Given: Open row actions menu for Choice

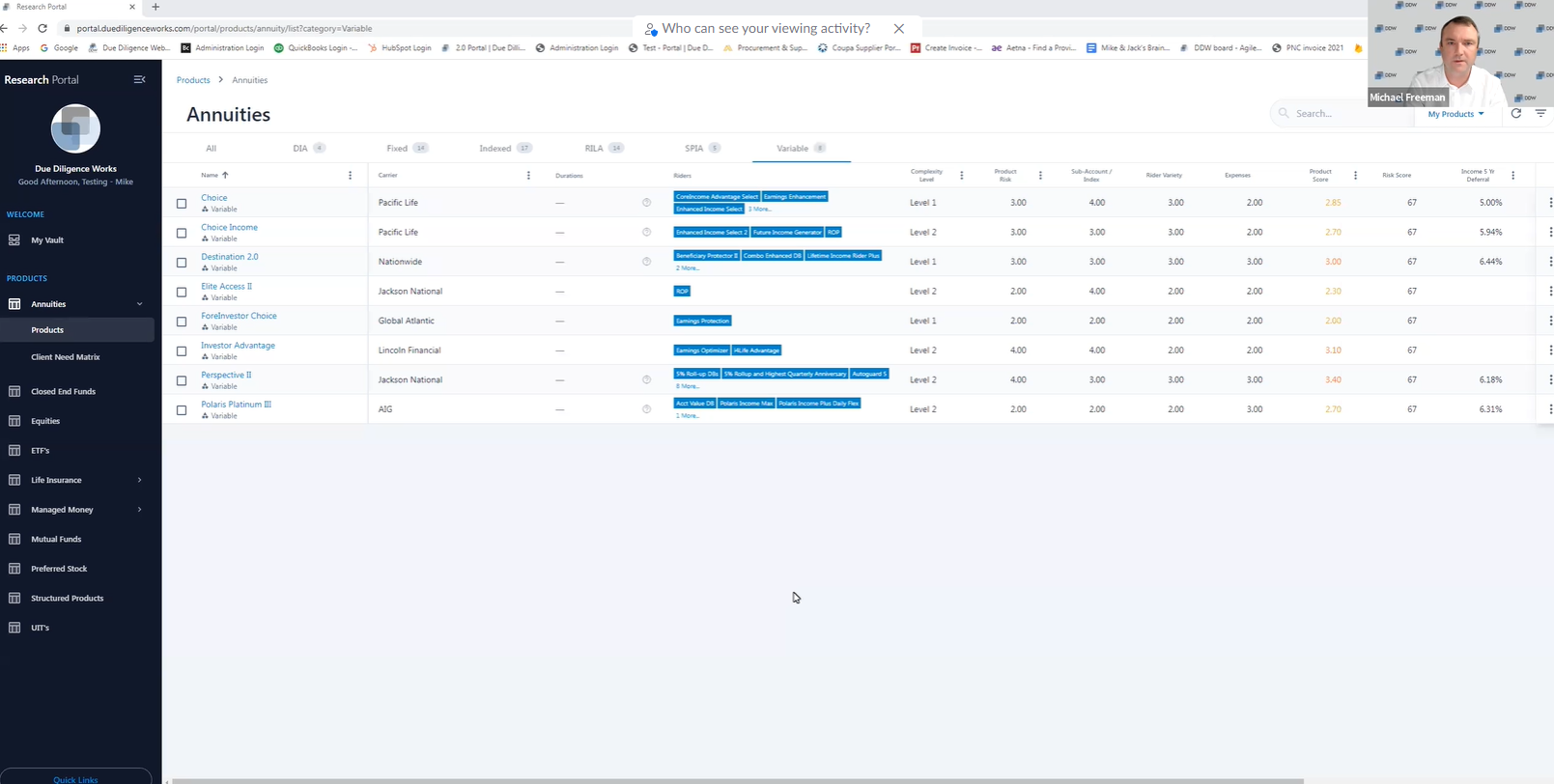Looking at the screenshot, I should 1550,203.
